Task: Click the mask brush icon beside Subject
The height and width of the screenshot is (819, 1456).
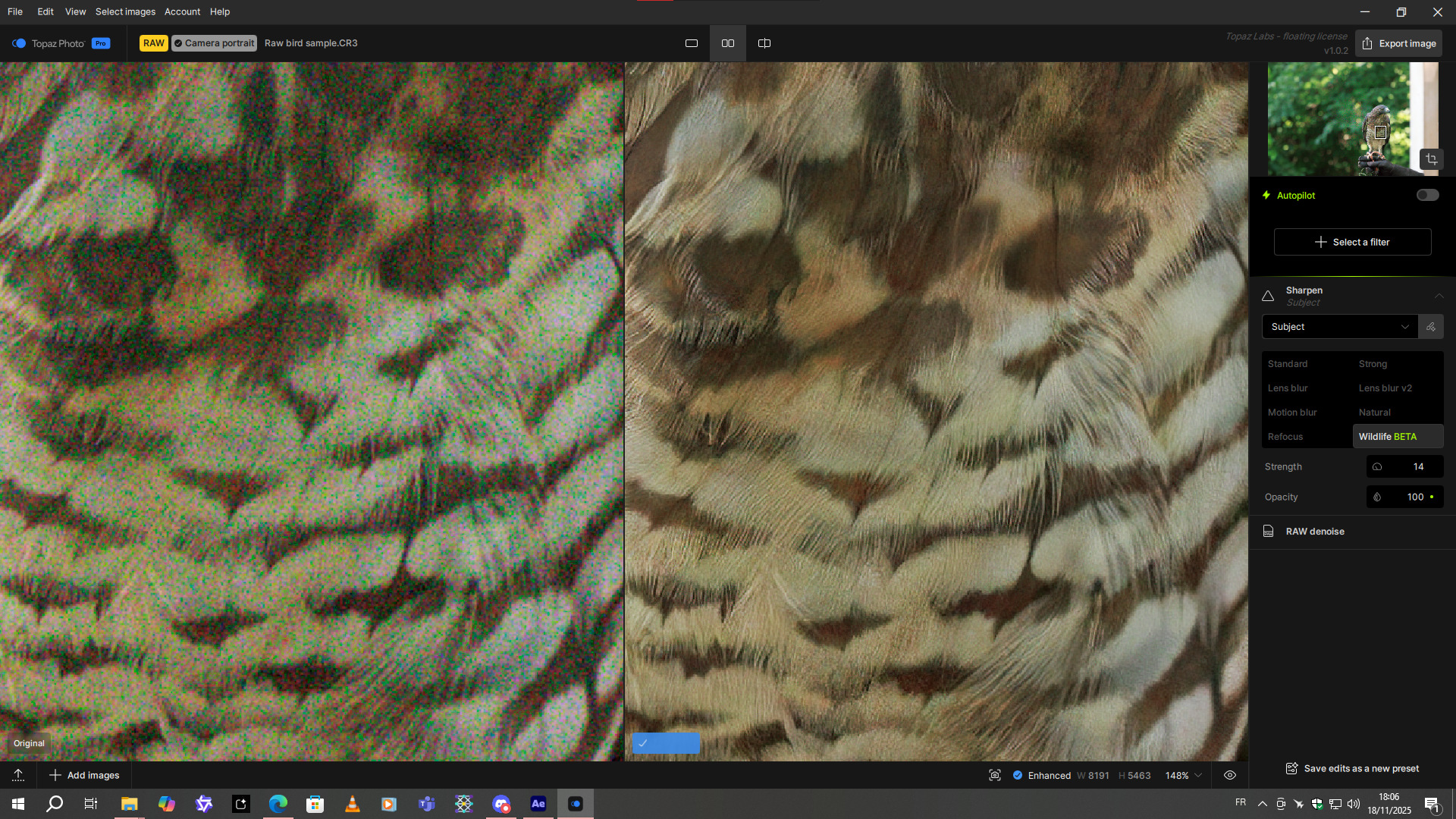Action: pyautogui.click(x=1430, y=327)
